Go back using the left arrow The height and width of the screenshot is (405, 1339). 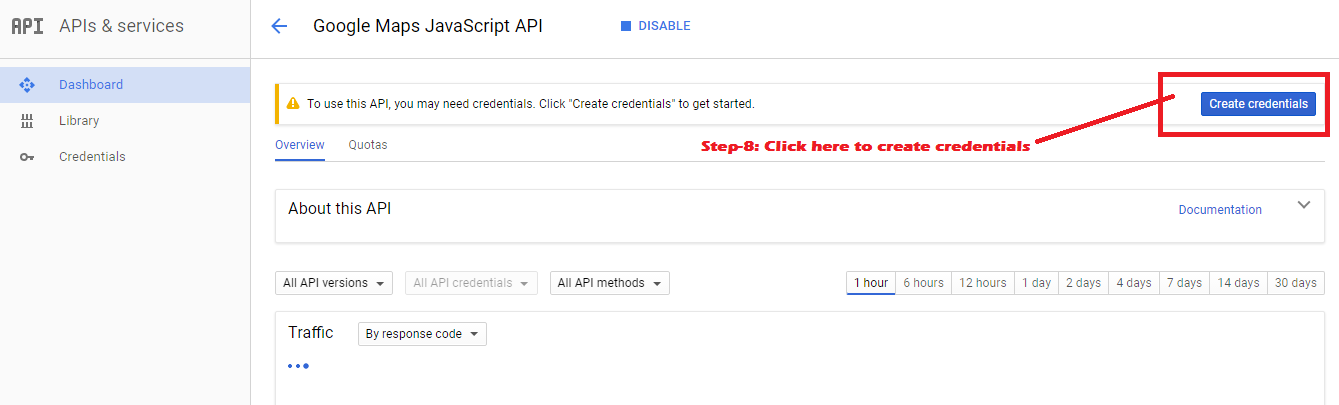(279, 27)
